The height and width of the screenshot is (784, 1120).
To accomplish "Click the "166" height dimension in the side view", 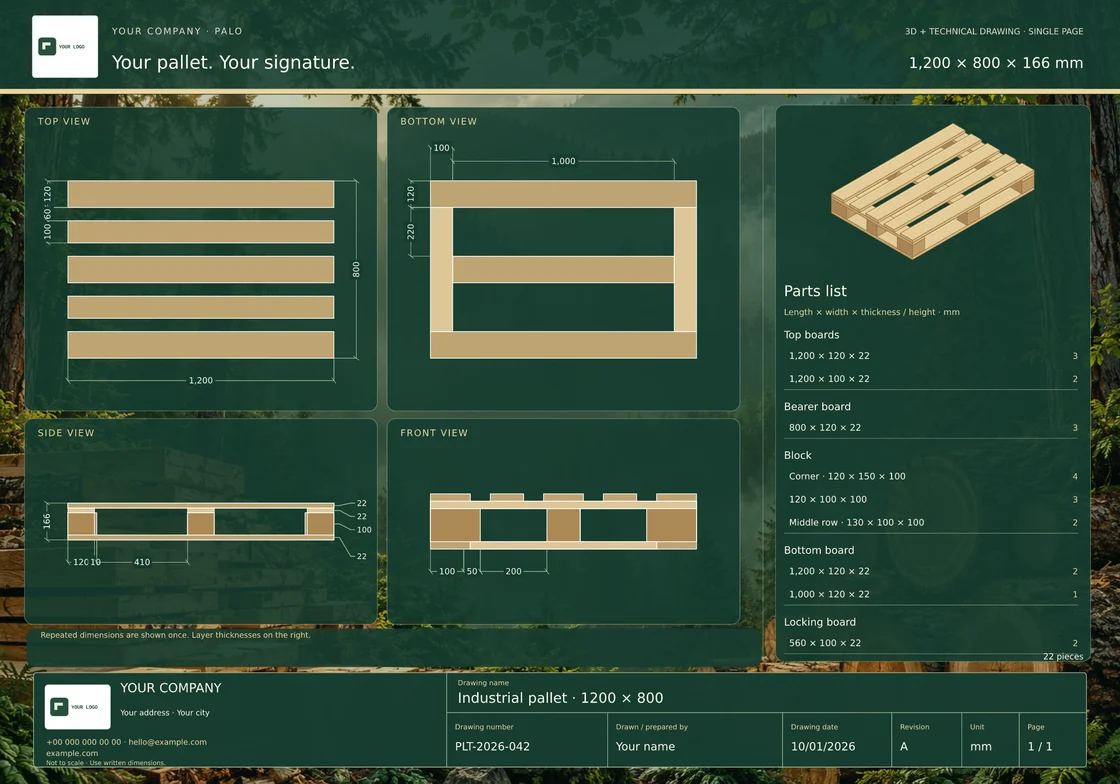I will click(x=47, y=521).
